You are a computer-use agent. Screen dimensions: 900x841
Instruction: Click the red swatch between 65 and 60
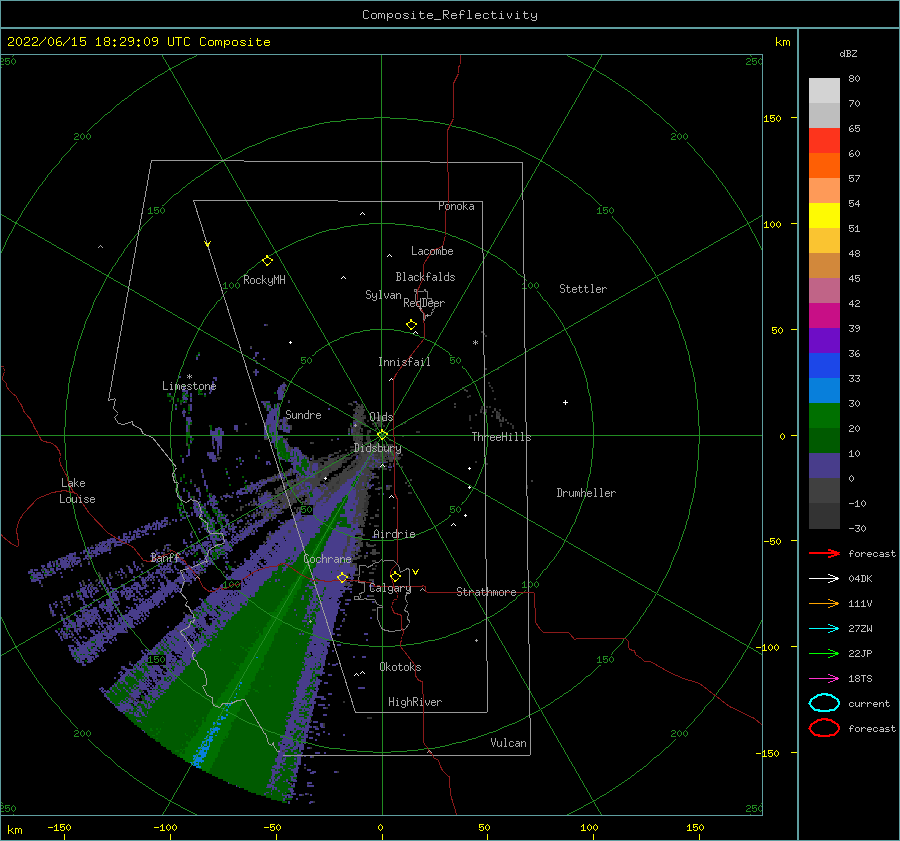point(824,141)
